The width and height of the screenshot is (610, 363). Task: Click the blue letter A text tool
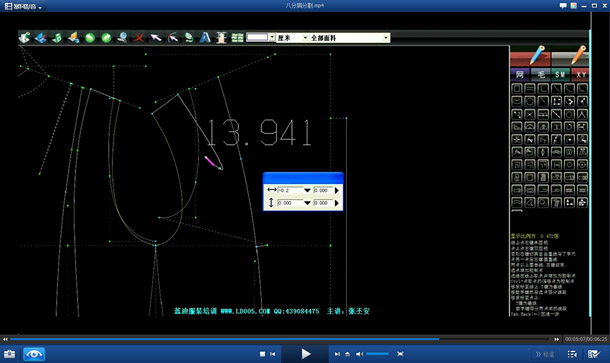pos(205,38)
